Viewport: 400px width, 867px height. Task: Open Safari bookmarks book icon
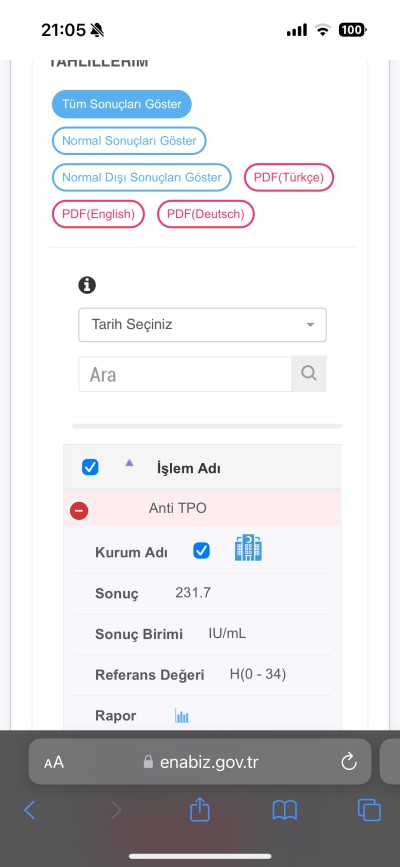(x=285, y=811)
